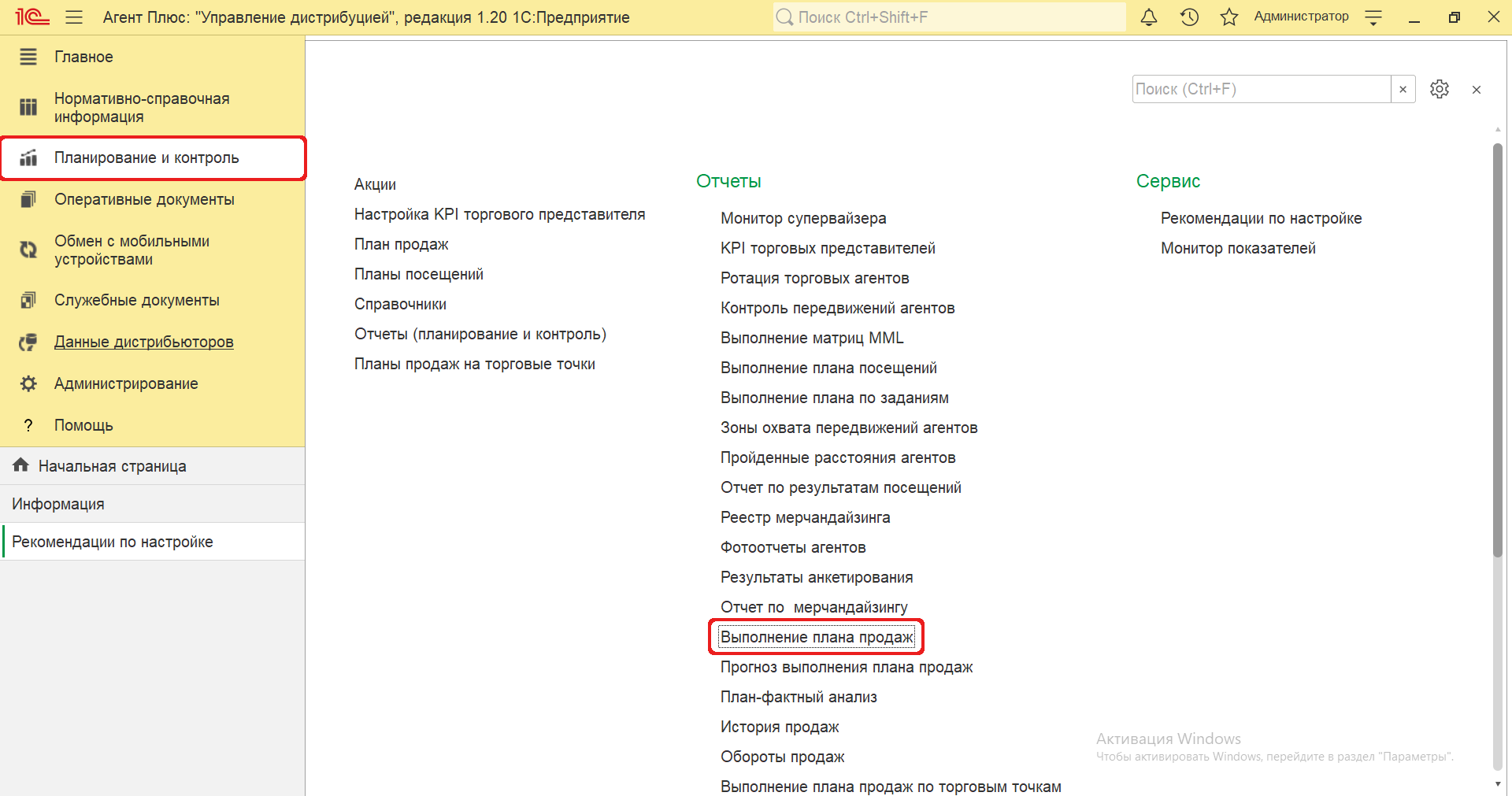Open Выполнение матриц MML report
This screenshot has width=1512, height=796.
coord(812,338)
